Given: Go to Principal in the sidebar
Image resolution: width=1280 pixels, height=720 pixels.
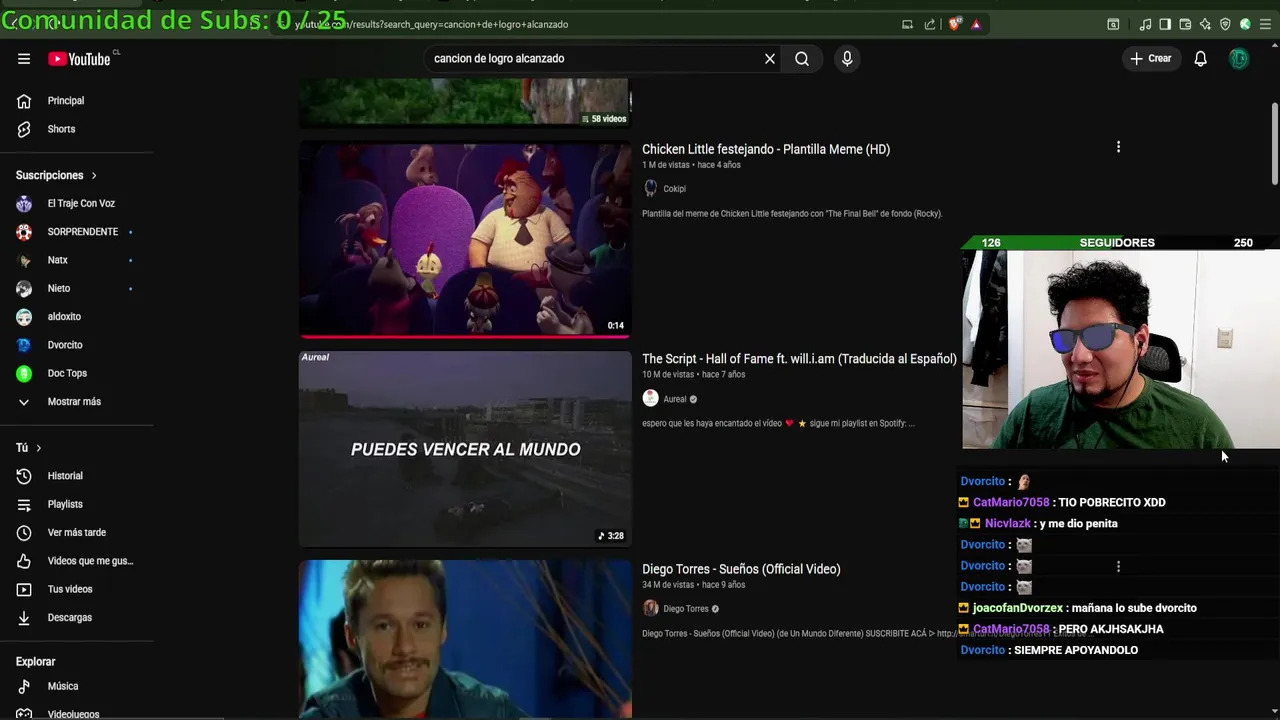Looking at the screenshot, I should pyautogui.click(x=66, y=101).
